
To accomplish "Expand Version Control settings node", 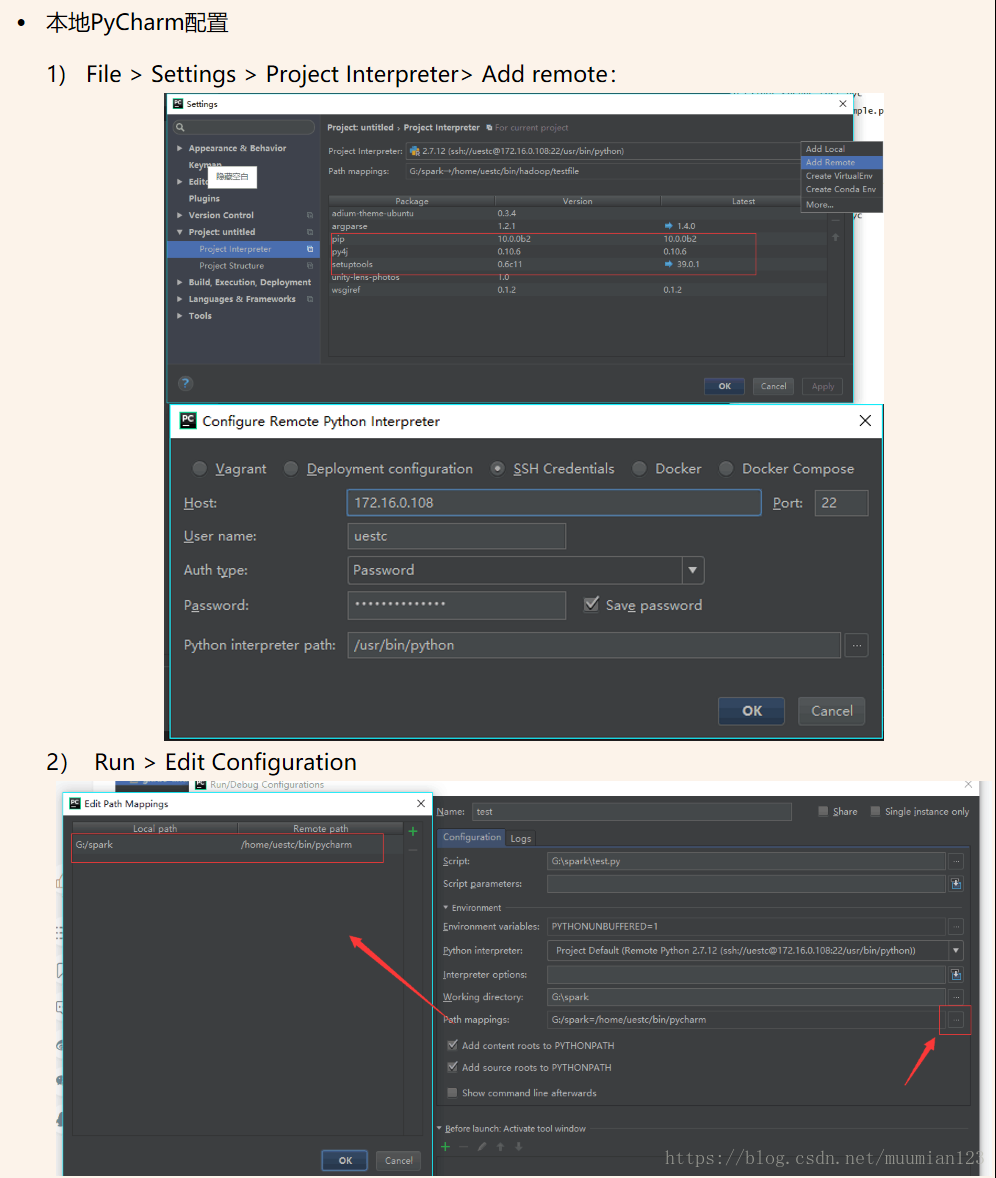I will point(180,215).
